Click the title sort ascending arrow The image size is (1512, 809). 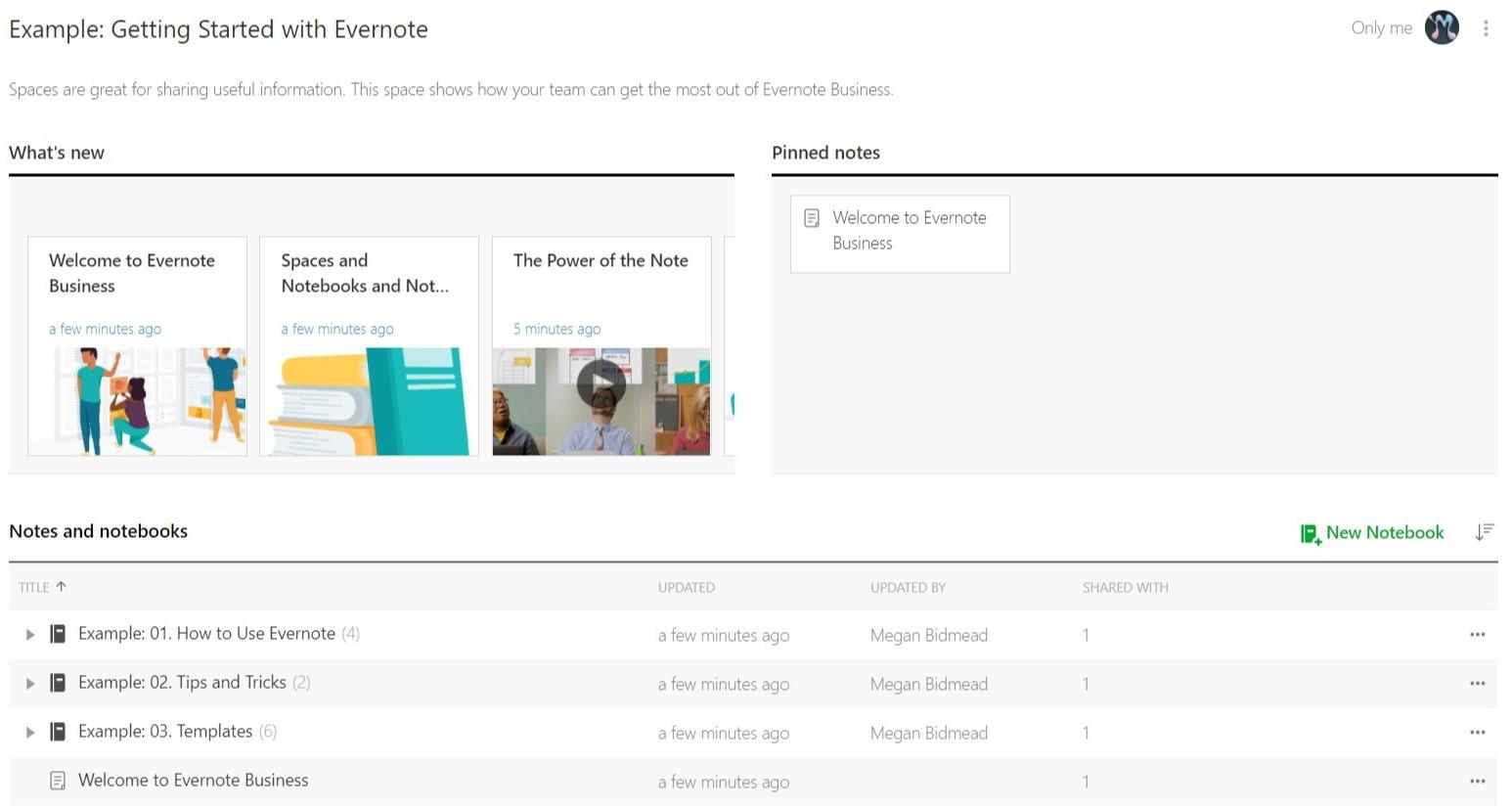[61, 587]
